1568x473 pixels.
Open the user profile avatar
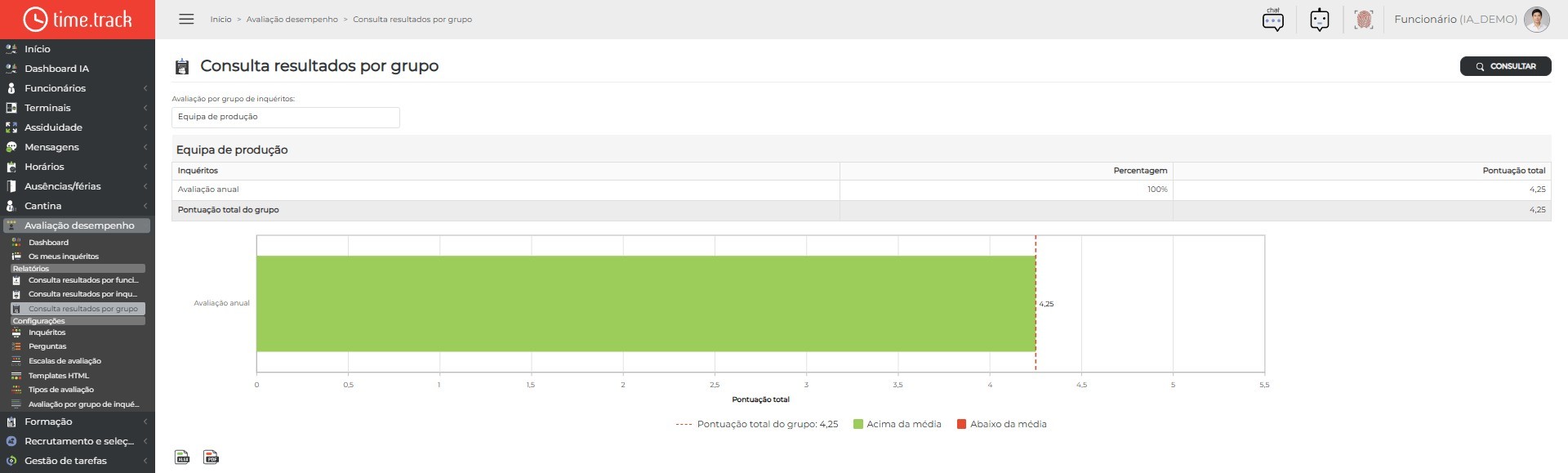(1536, 20)
